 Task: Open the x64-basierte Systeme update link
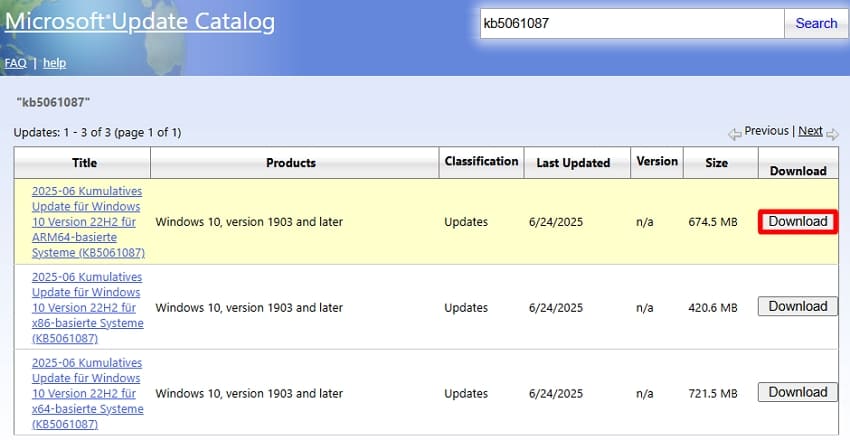click(88, 393)
